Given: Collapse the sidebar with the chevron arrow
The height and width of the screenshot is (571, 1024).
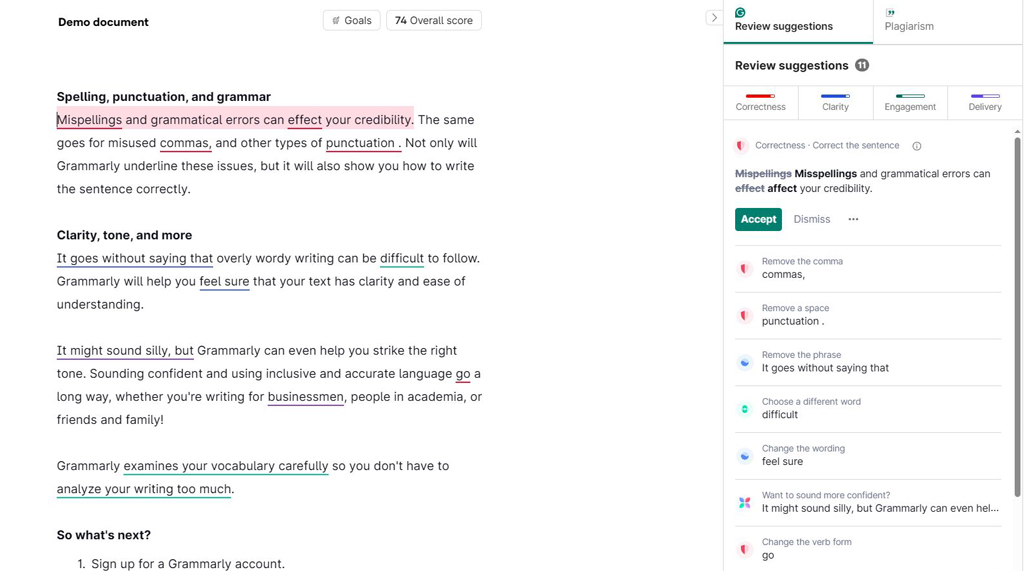Looking at the screenshot, I should tap(714, 18).
